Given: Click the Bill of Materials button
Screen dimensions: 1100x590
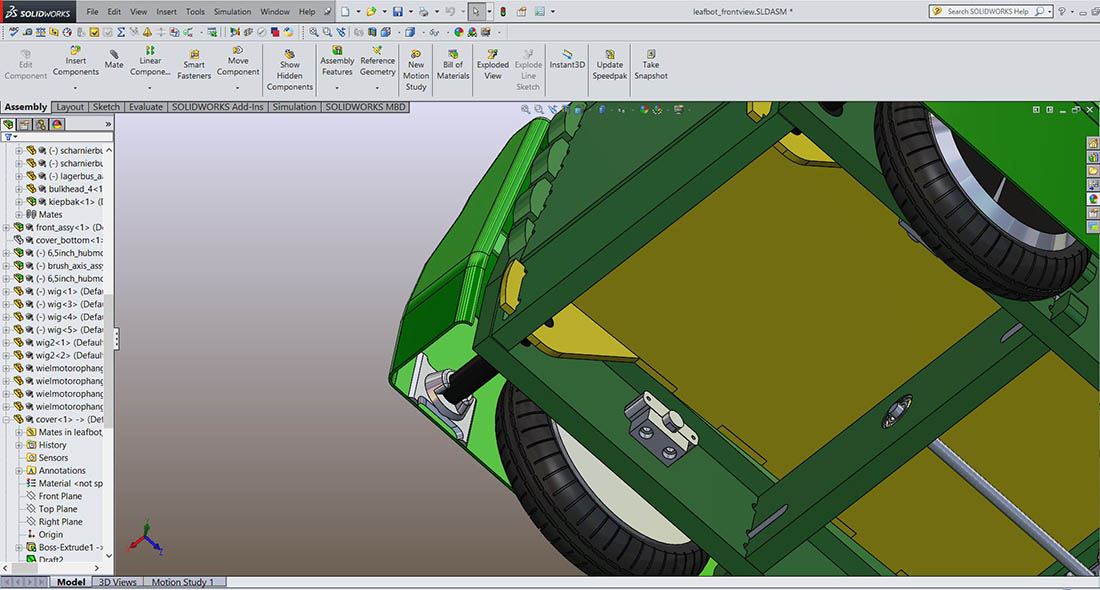Looking at the screenshot, I should (x=453, y=65).
